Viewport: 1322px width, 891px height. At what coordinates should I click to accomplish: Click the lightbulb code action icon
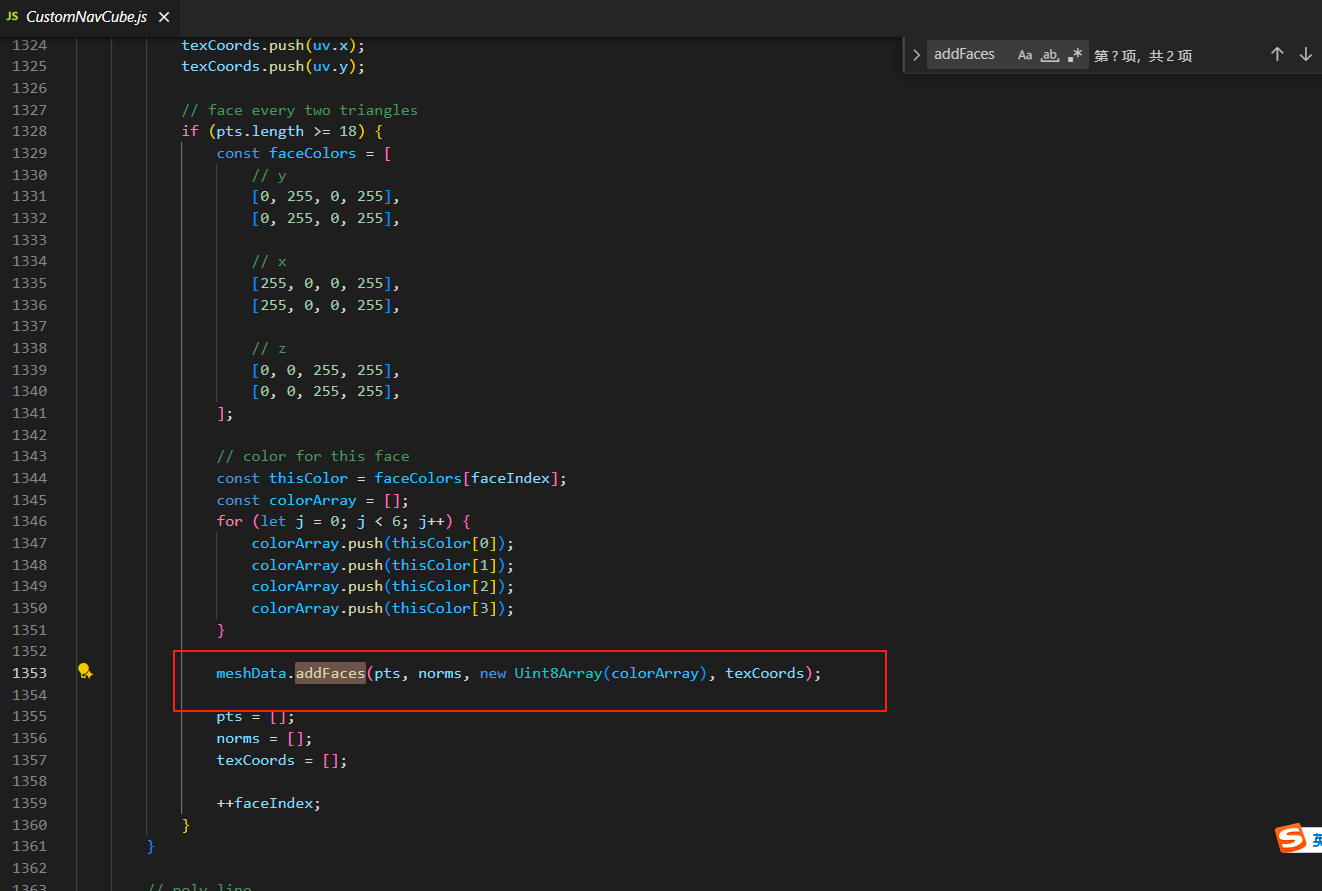point(86,672)
